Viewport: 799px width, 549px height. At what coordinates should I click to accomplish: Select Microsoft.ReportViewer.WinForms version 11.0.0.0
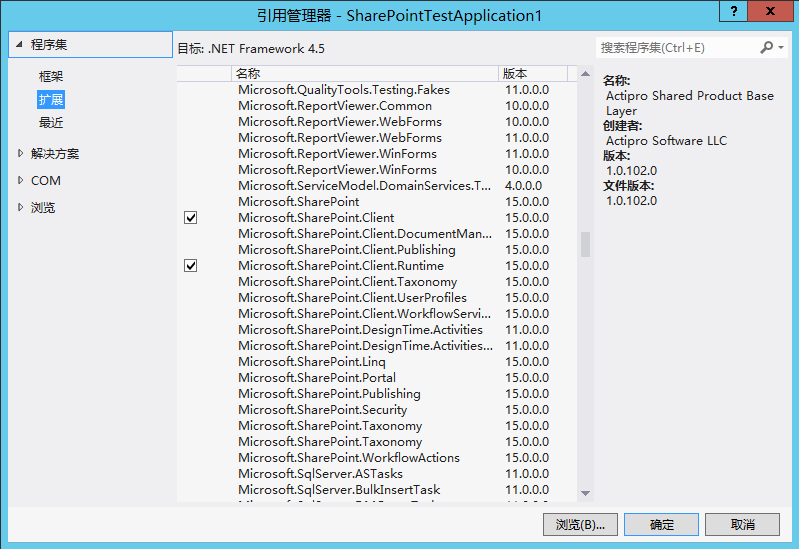coord(377,153)
